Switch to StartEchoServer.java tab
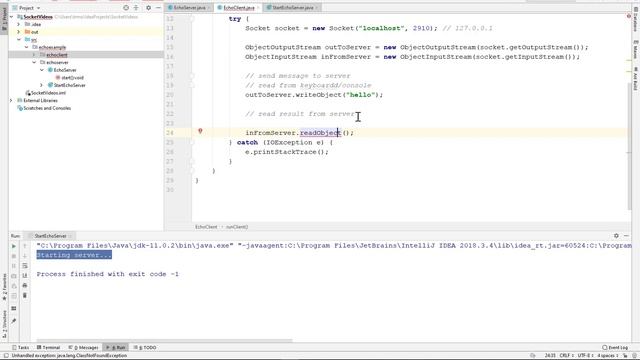This screenshot has width=640, height=360. pyautogui.click(x=293, y=8)
